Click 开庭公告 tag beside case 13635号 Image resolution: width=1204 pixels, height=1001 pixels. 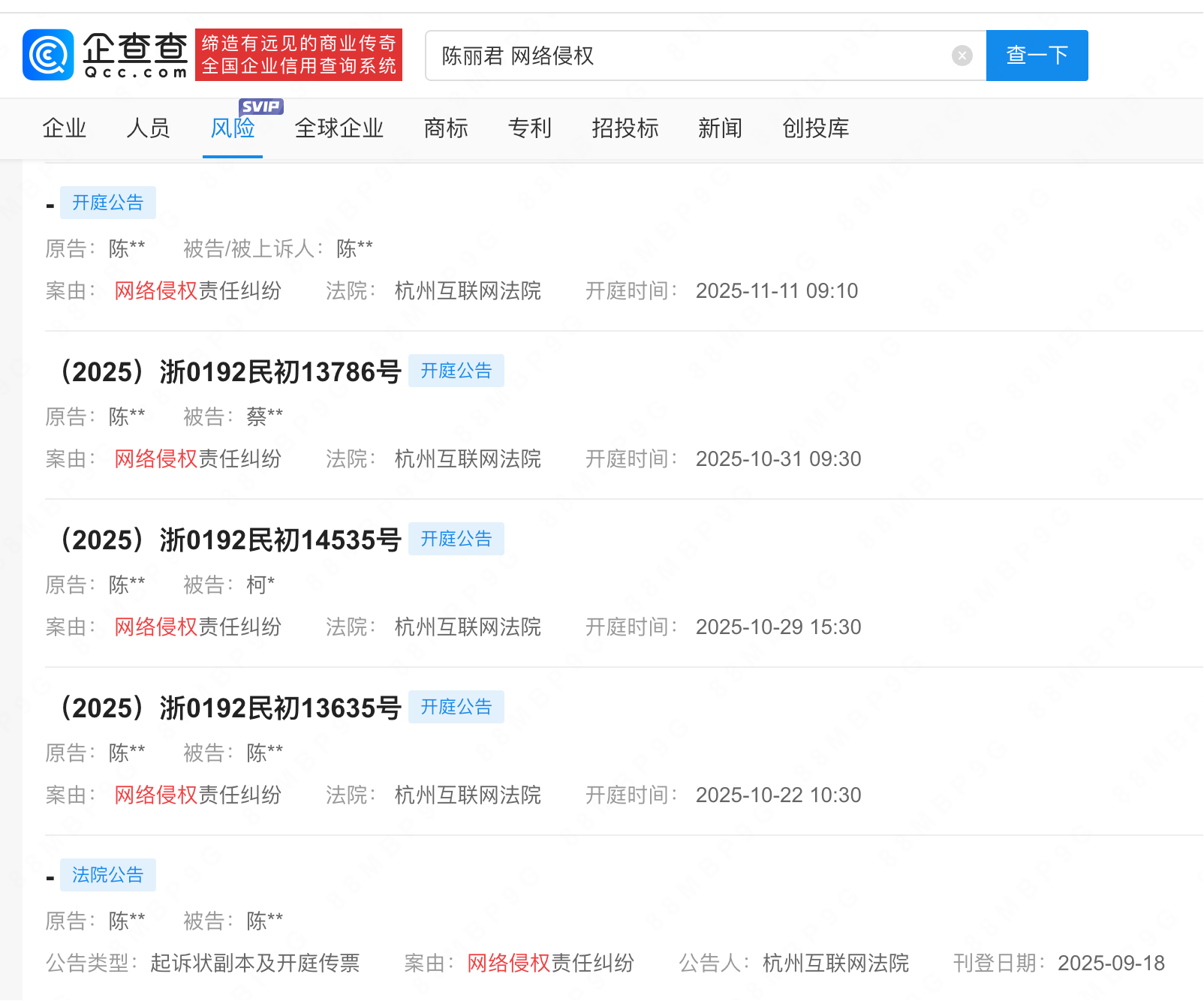(x=456, y=707)
